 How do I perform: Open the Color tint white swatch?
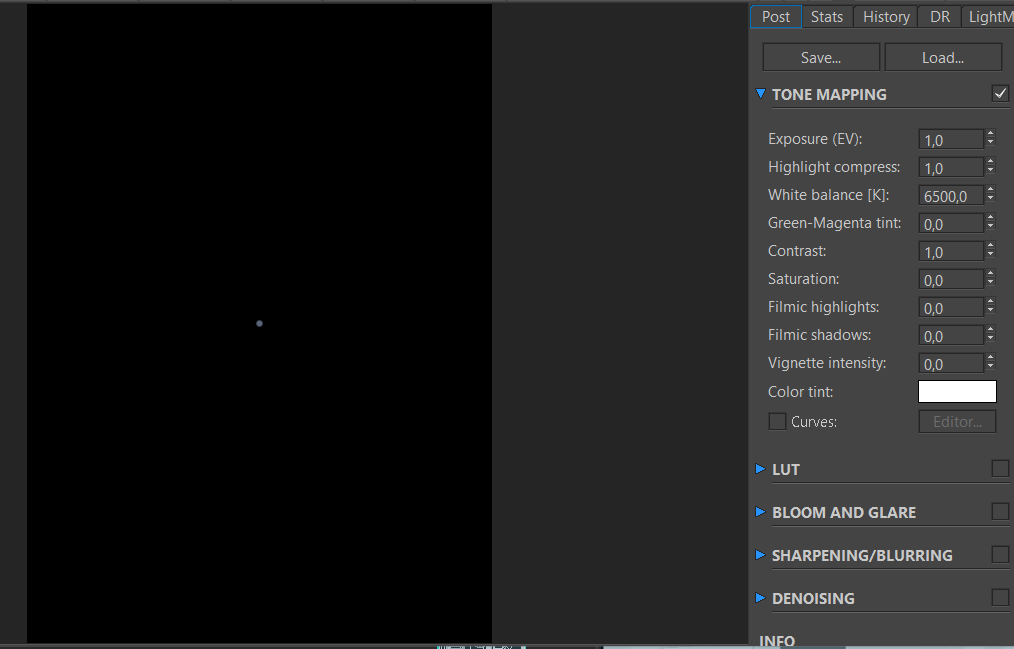957,392
